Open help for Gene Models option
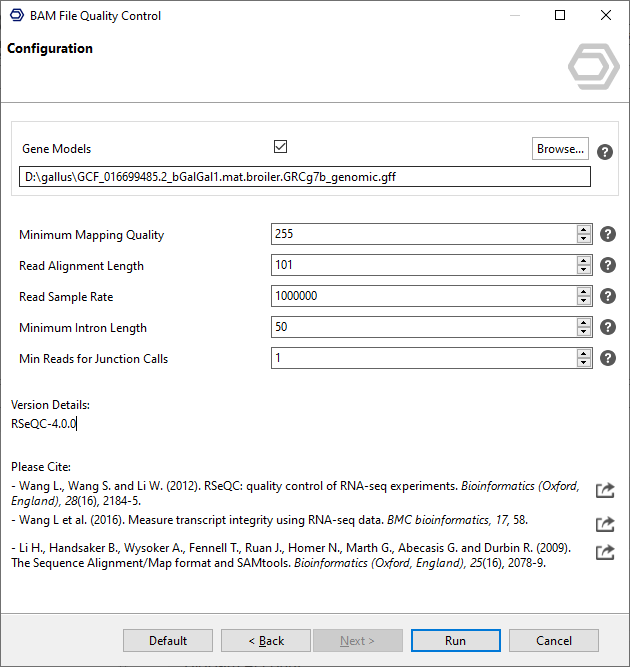 click(604, 152)
